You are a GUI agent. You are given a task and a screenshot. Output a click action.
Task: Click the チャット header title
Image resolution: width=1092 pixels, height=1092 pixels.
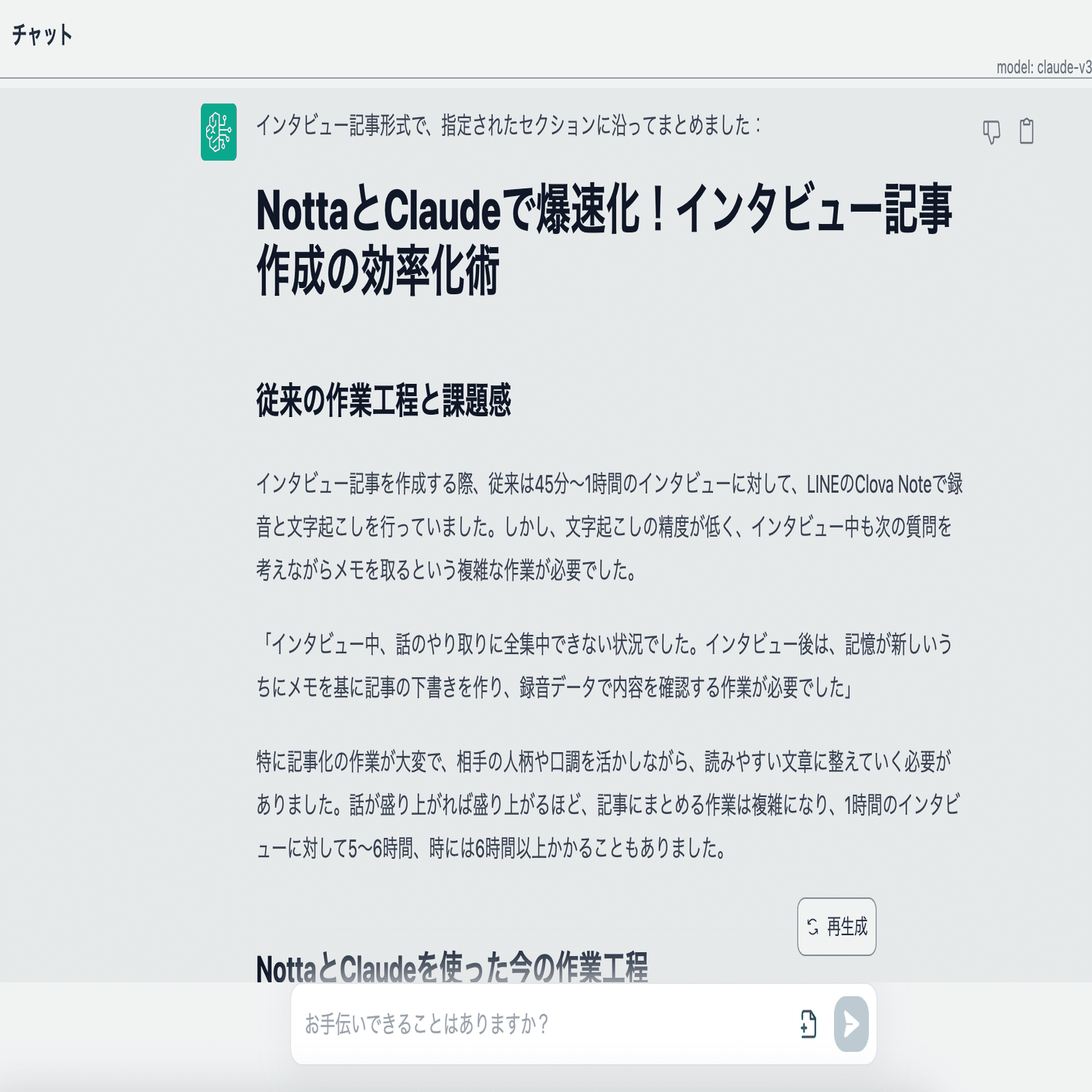tap(42, 35)
